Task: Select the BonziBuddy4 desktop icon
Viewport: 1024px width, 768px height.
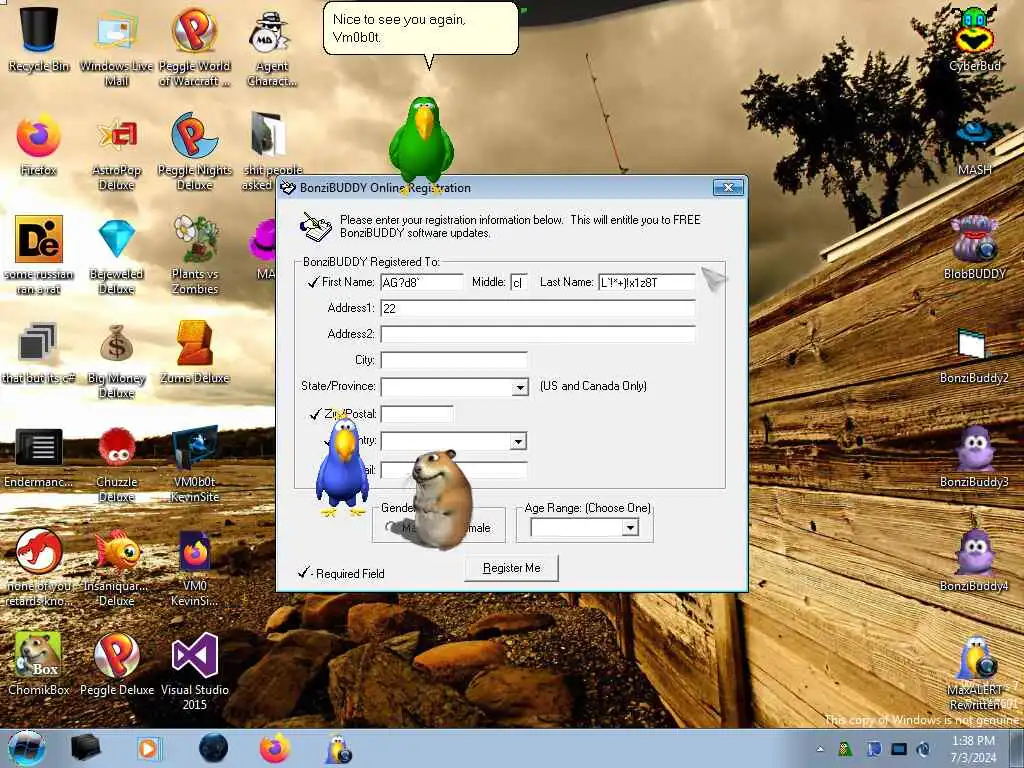Action: [x=974, y=560]
